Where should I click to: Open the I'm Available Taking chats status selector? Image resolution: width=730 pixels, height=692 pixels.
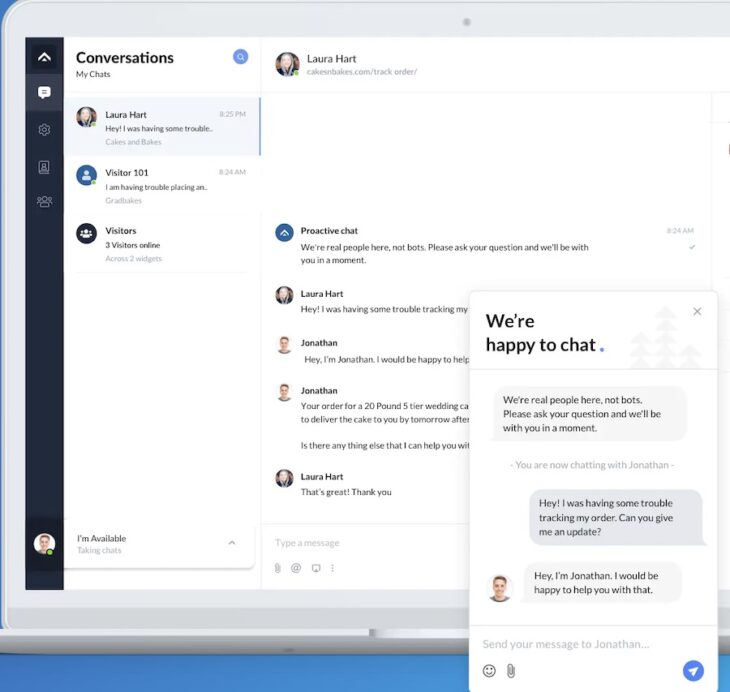pos(159,543)
